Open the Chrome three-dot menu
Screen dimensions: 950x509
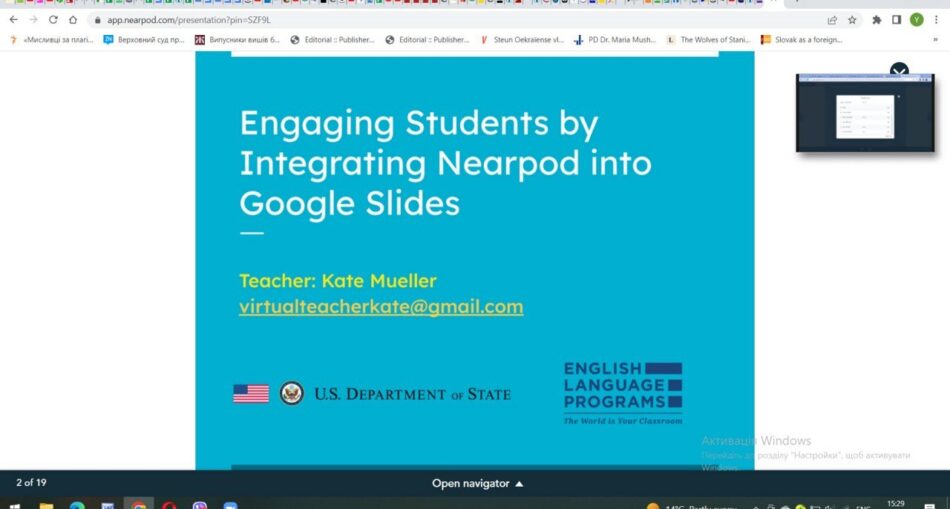(937, 19)
